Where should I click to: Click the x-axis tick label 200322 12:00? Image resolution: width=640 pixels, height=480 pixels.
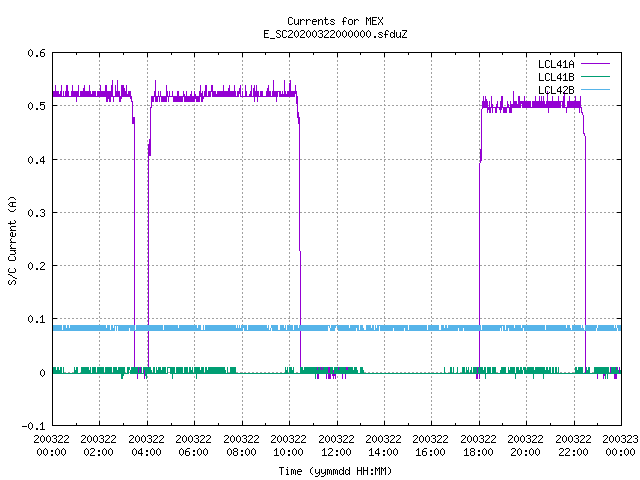pos(336,446)
